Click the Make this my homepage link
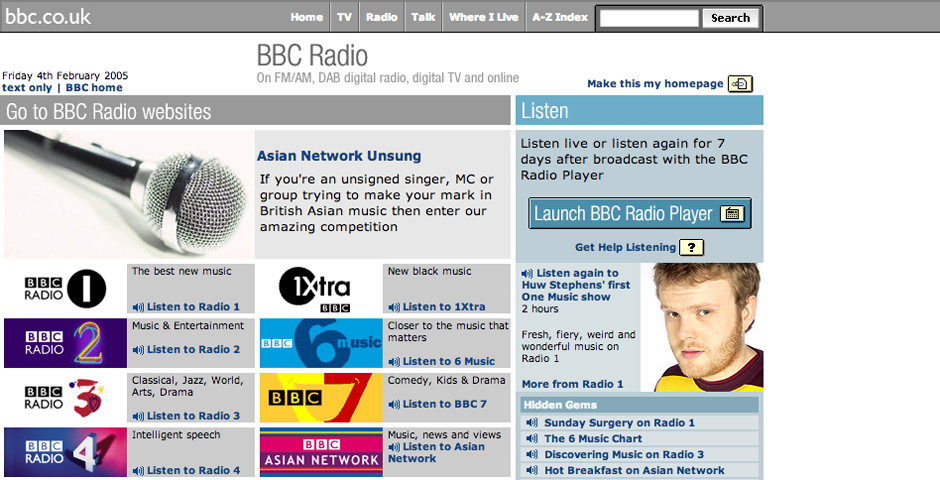The width and height of the screenshot is (940, 480). click(655, 84)
